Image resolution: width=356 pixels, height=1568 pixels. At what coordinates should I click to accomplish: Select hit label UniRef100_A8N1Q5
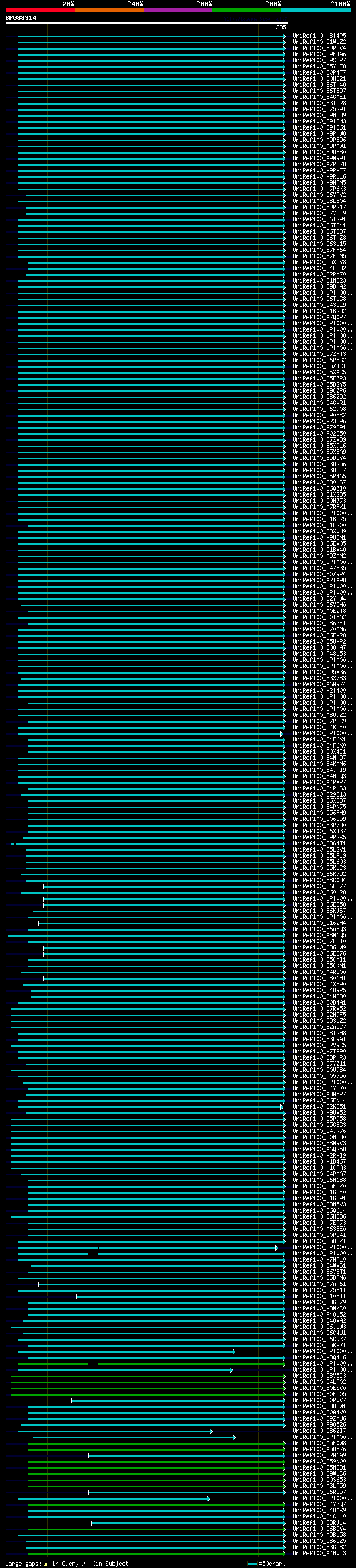pos(319,935)
